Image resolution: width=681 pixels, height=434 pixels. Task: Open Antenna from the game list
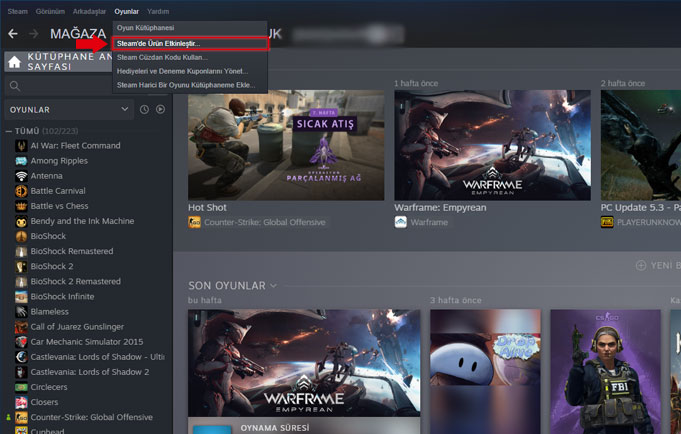46,176
